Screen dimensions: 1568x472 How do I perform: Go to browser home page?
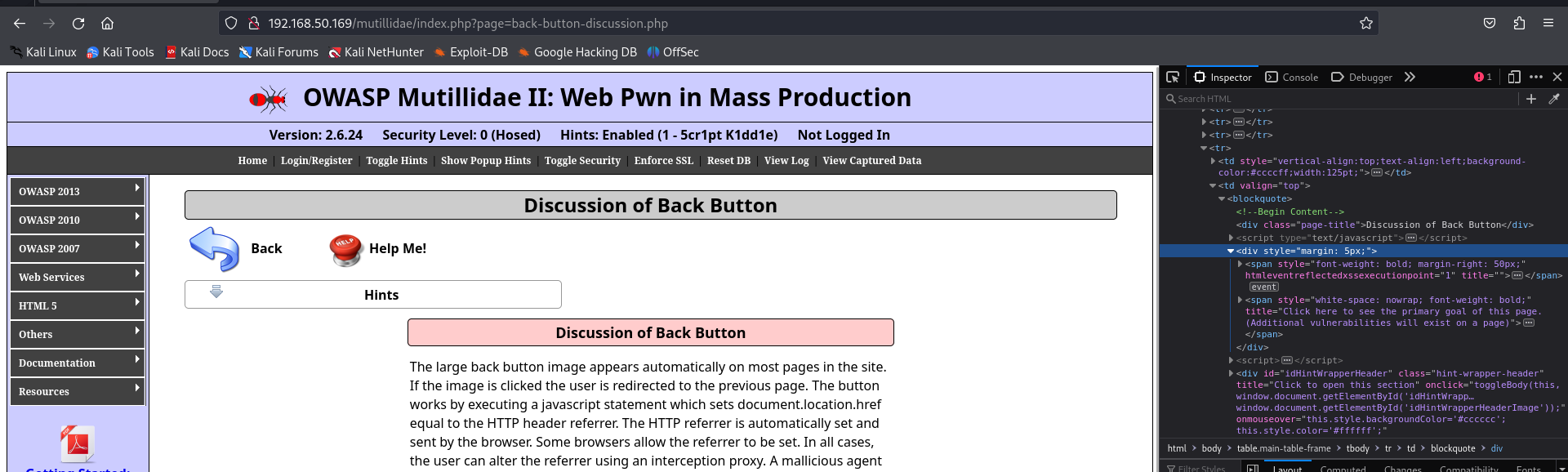pyautogui.click(x=107, y=24)
